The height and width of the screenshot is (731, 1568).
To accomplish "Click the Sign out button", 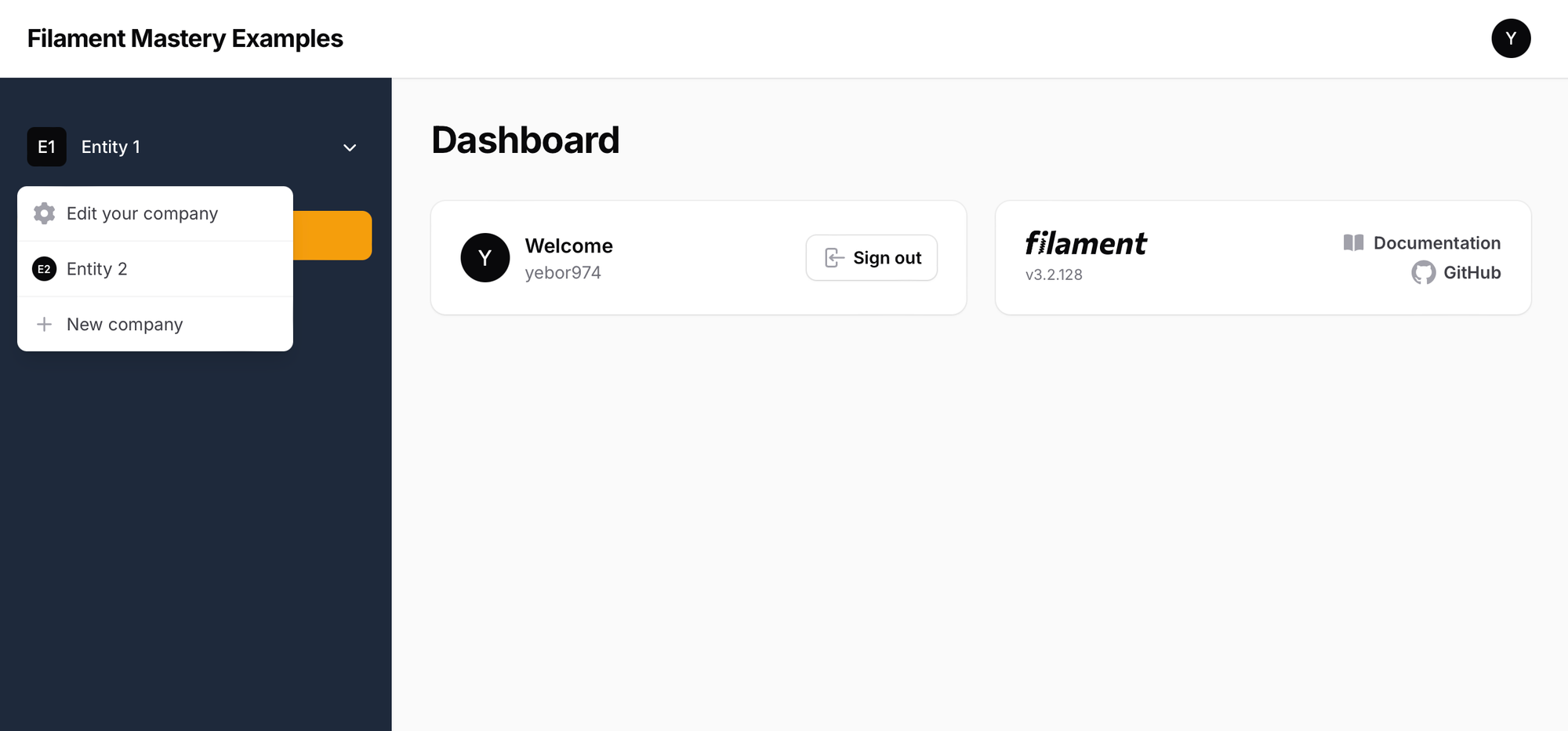I will click(x=871, y=257).
